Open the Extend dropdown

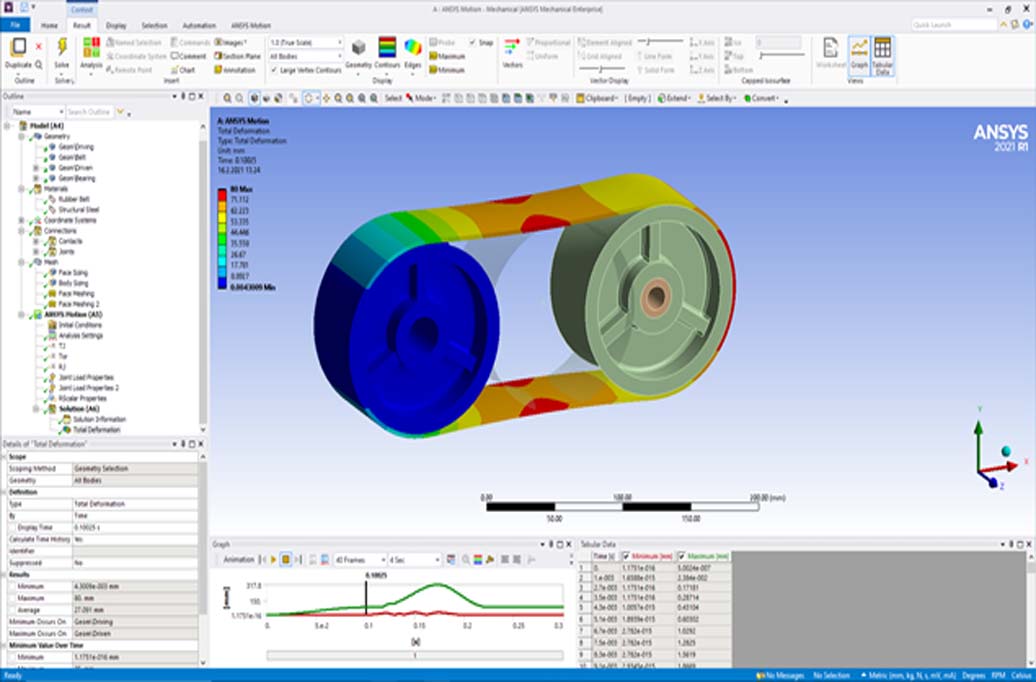coord(674,98)
